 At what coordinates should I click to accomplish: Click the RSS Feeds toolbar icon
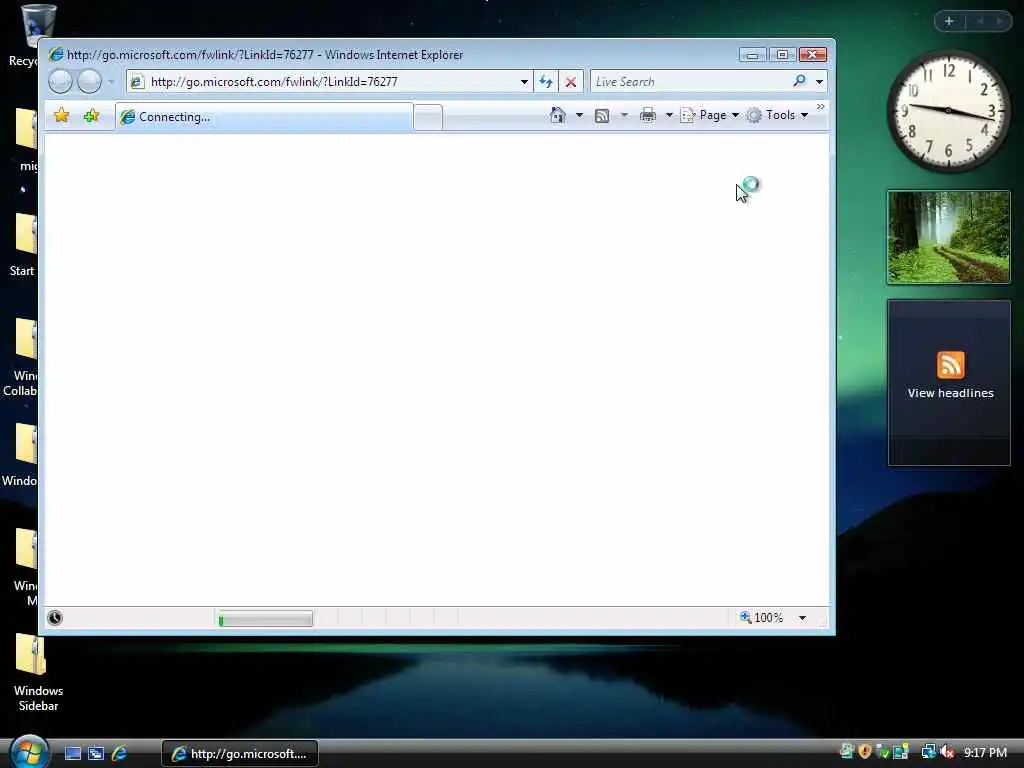(602, 116)
